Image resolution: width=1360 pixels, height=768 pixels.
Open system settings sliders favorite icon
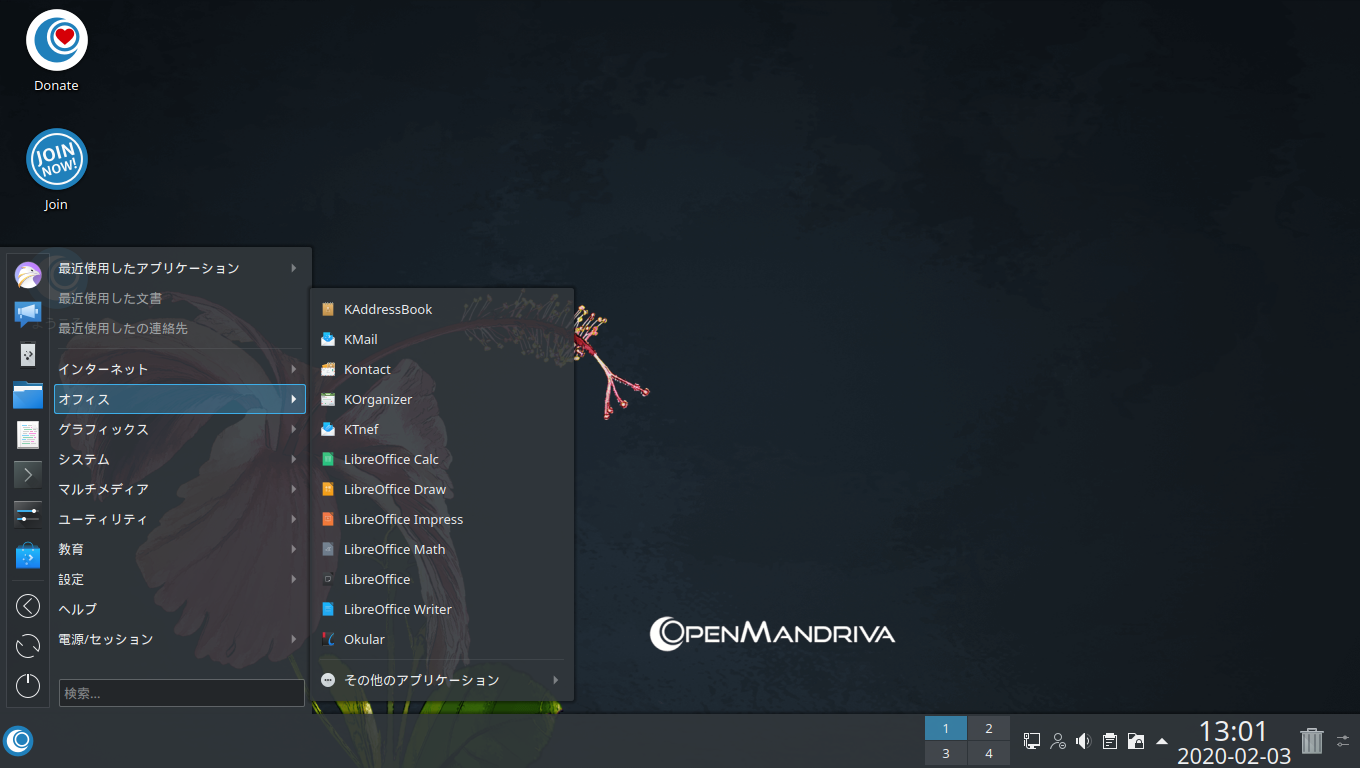28,514
